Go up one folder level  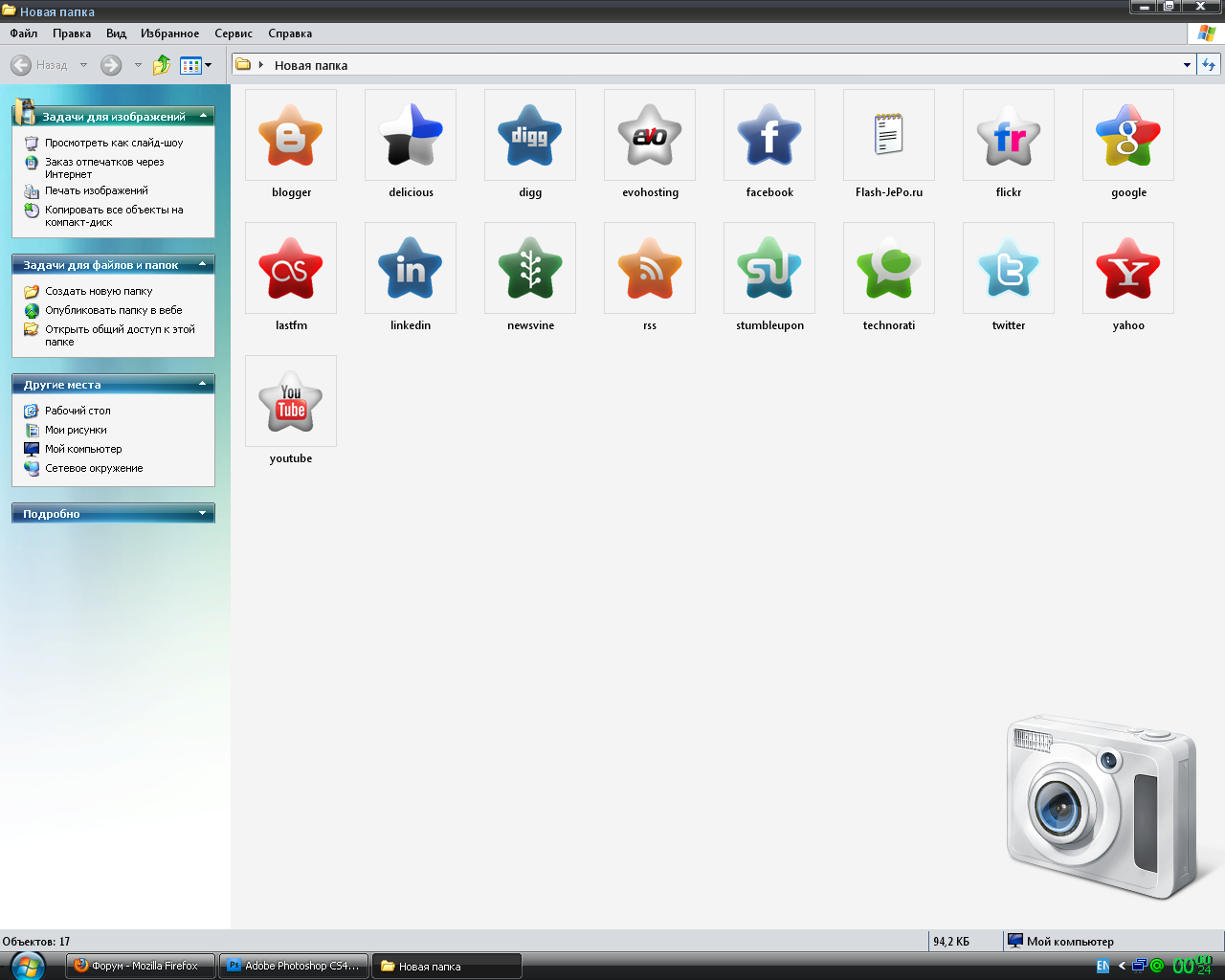coord(162,65)
